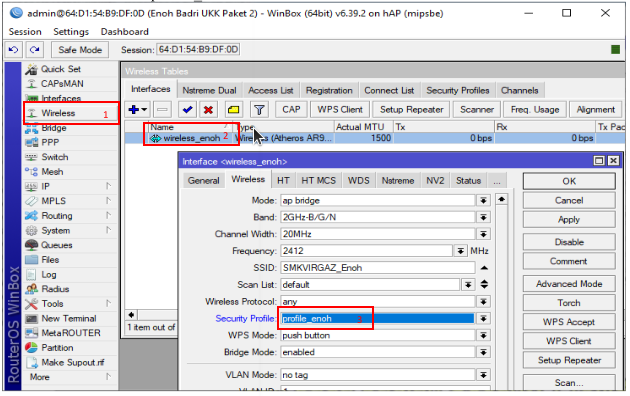Click Make Supout.rif in sidebar
Screen dimensions: 630x396
pos(73,363)
